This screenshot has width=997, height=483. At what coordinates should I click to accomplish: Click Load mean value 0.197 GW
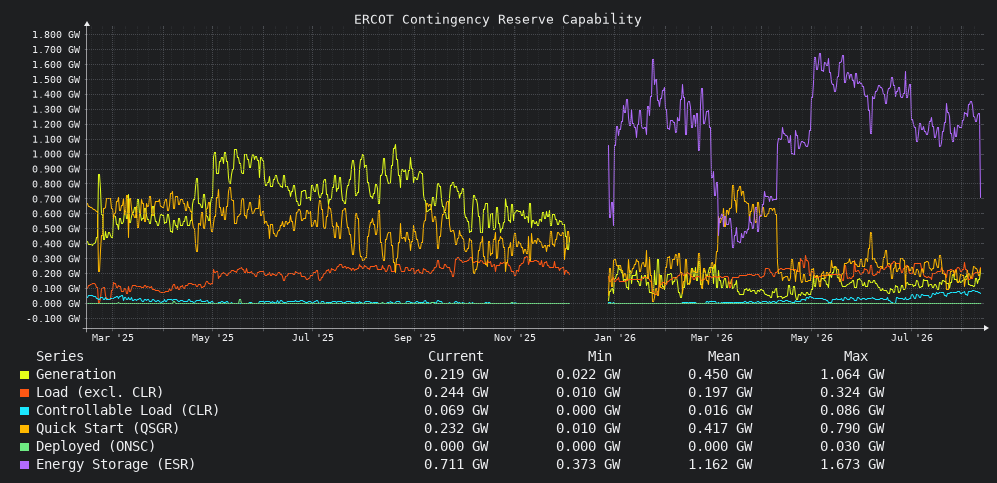tap(720, 393)
